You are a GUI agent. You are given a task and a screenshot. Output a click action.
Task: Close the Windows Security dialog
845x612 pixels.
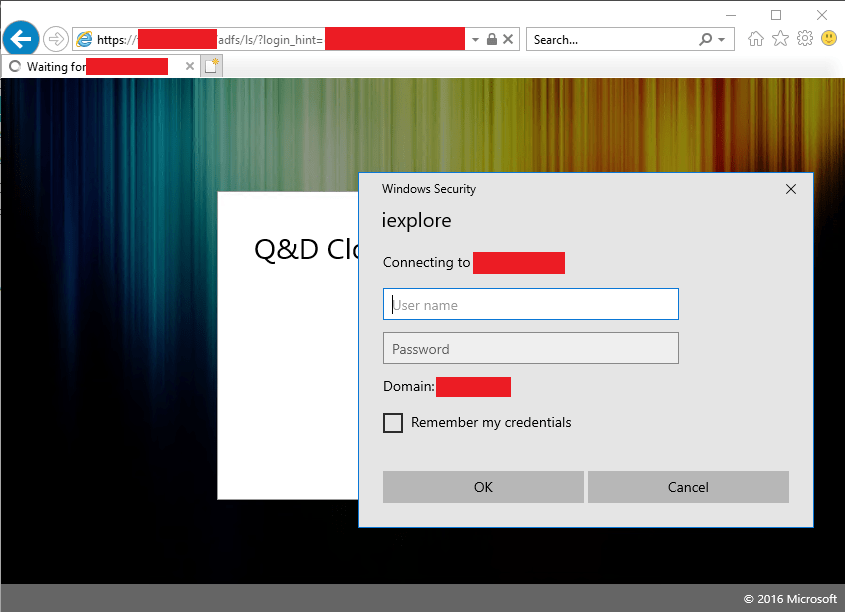791,189
